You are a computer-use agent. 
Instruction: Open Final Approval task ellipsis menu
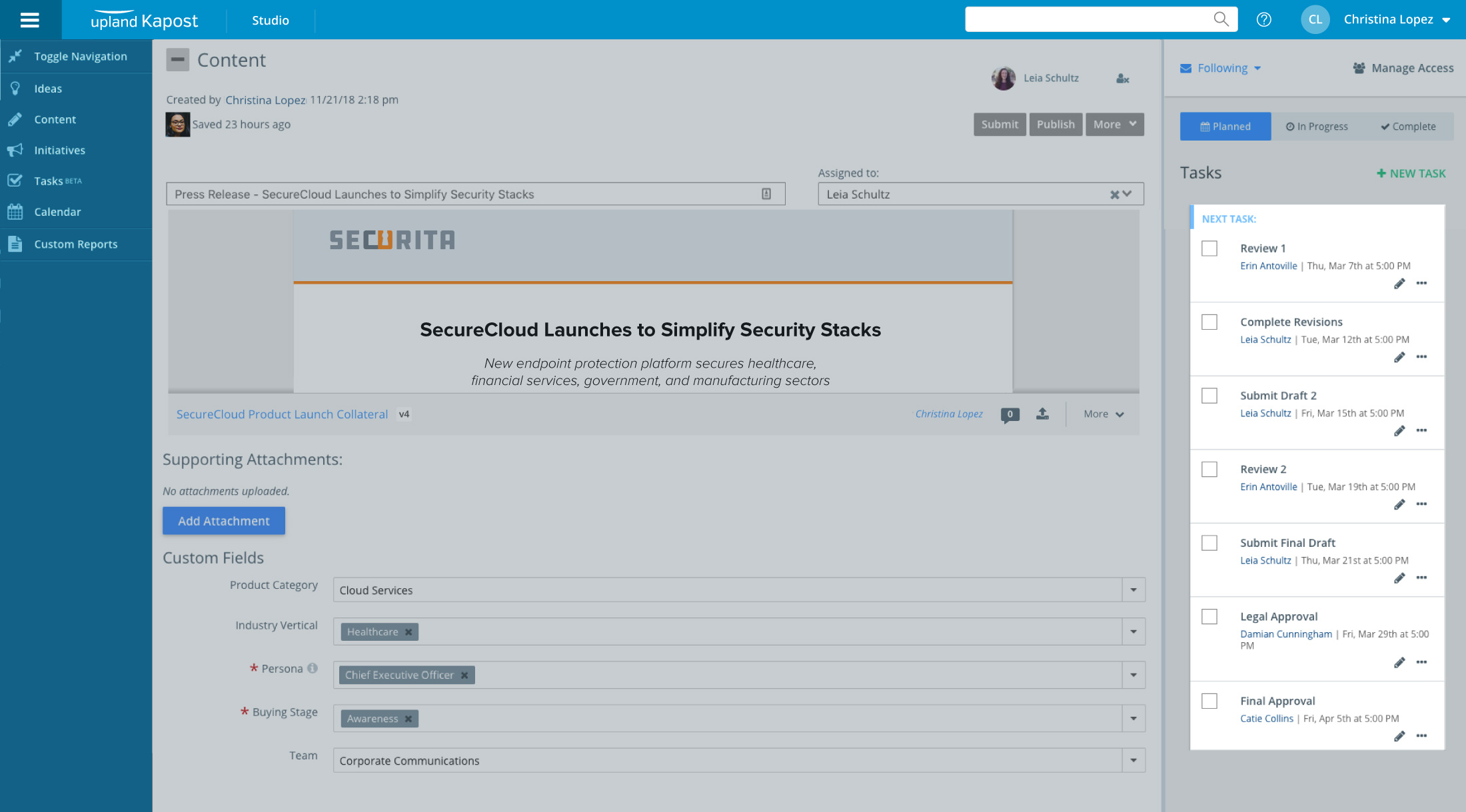coord(1421,736)
